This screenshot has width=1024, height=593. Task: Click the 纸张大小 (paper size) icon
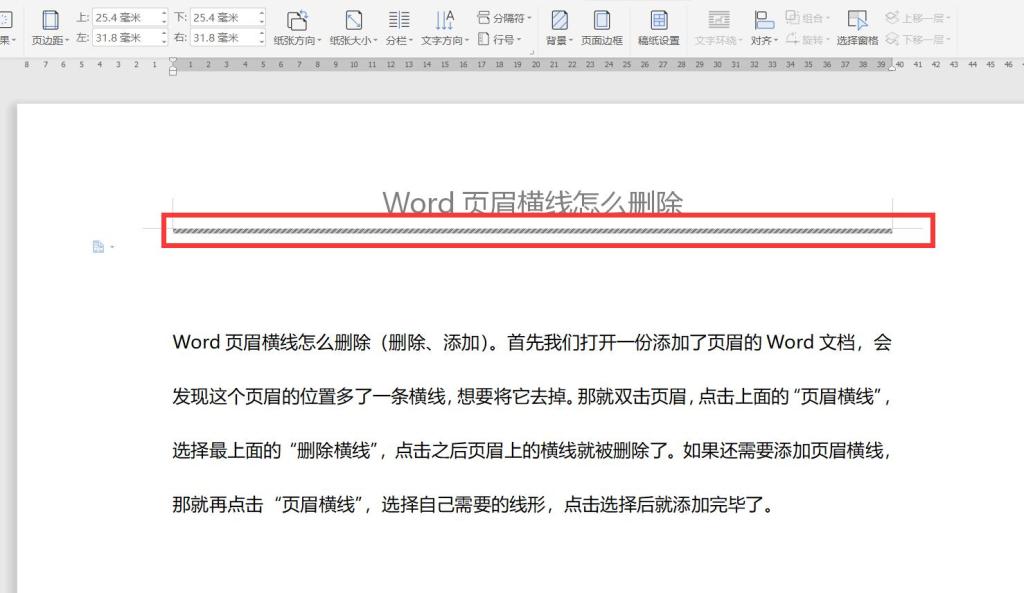(354, 20)
